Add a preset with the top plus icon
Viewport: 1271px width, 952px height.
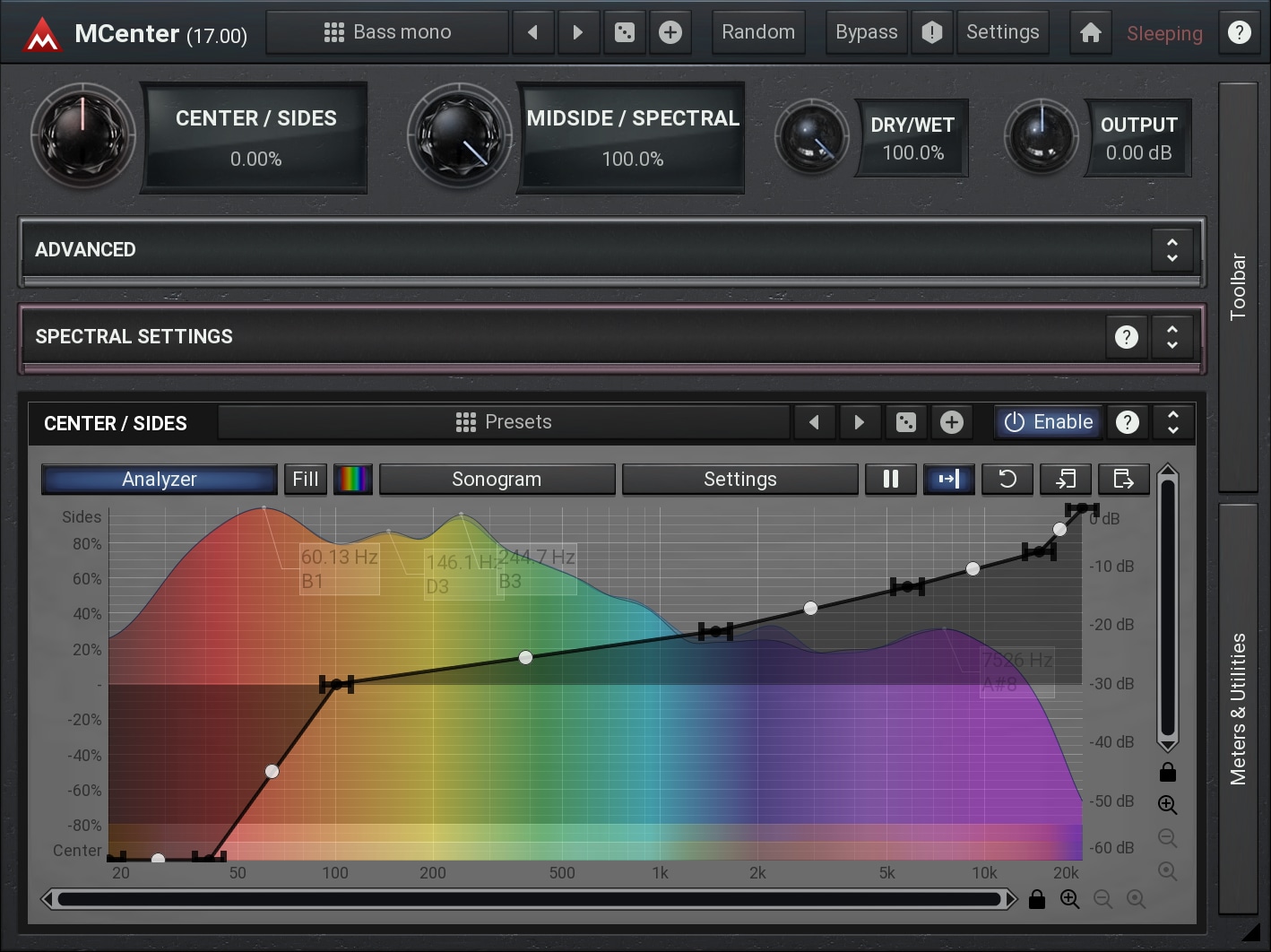point(670,33)
